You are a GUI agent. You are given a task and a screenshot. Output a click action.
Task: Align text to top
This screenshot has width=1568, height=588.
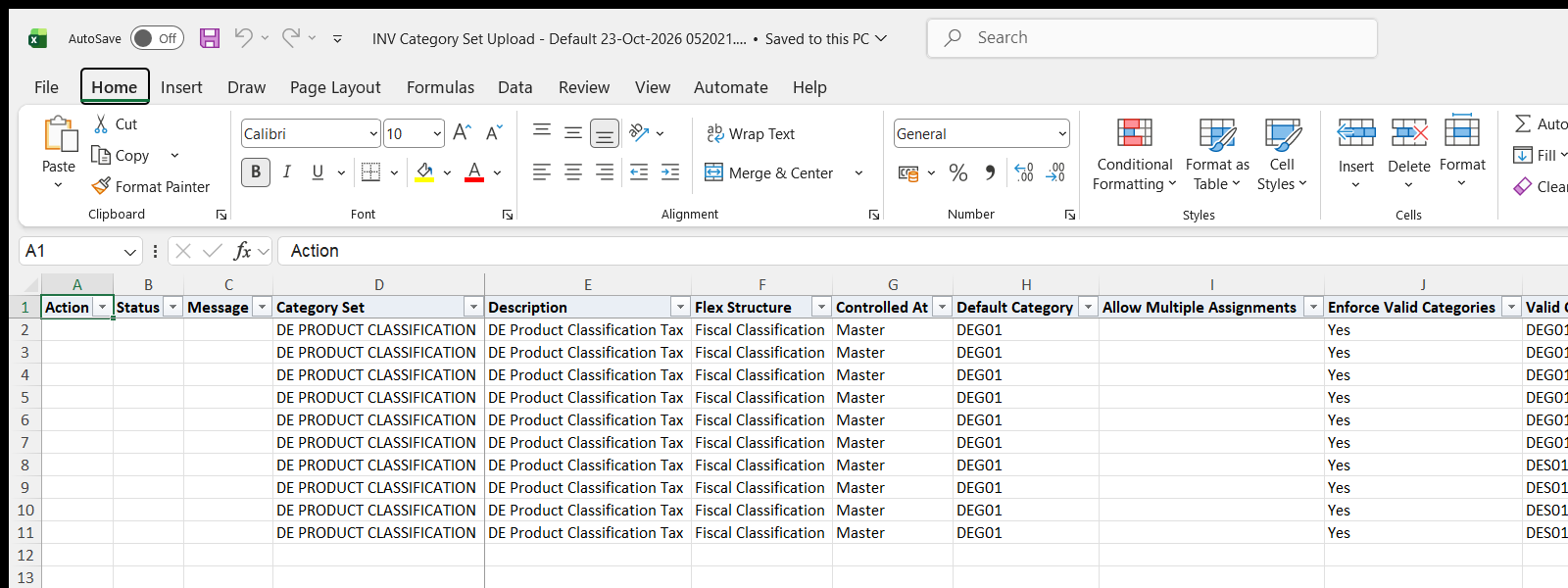(542, 133)
